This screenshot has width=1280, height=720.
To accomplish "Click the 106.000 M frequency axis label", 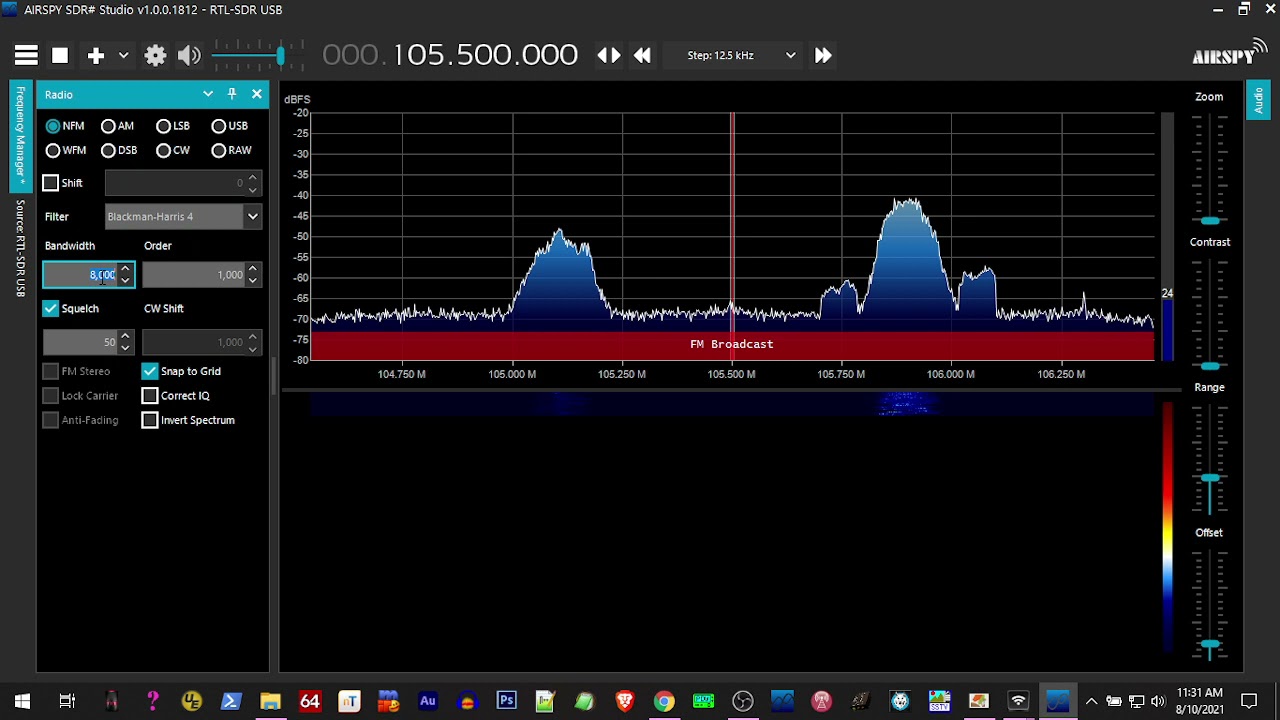I will (x=950, y=374).
